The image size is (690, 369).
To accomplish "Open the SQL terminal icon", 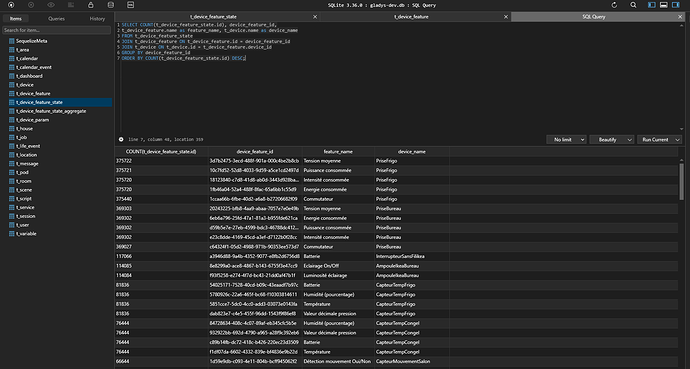I will (130, 5).
